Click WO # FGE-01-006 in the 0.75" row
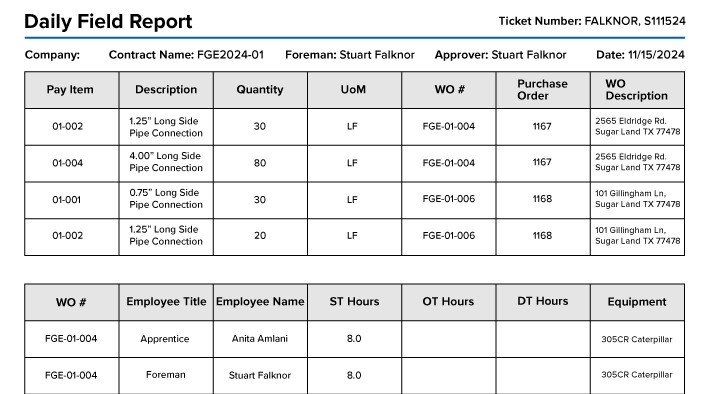This screenshot has width=709, height=394. [449, 199]
